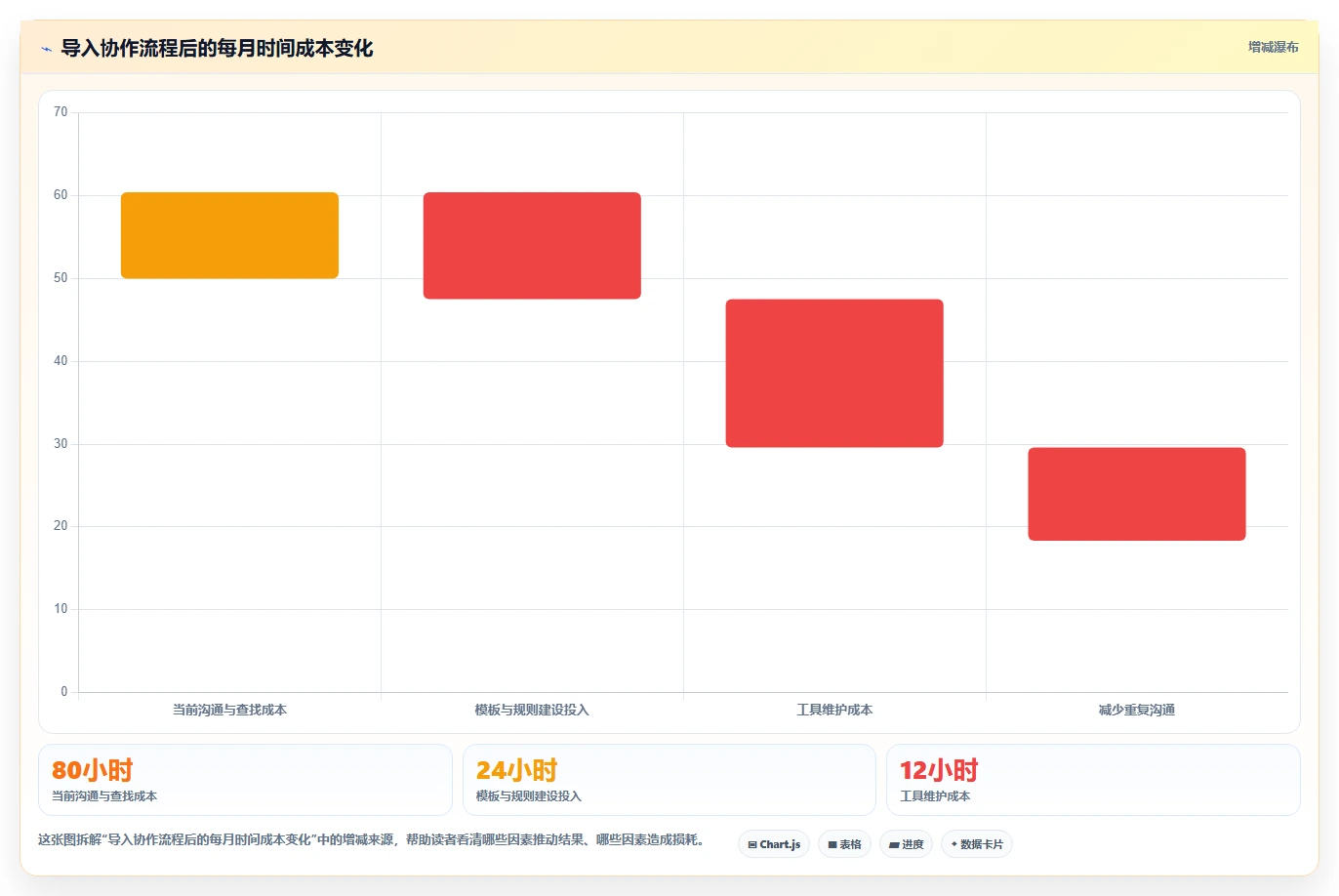Select the red 工具维护成本 bar
The image size is (1339, 896).
[x=834, y=374]
